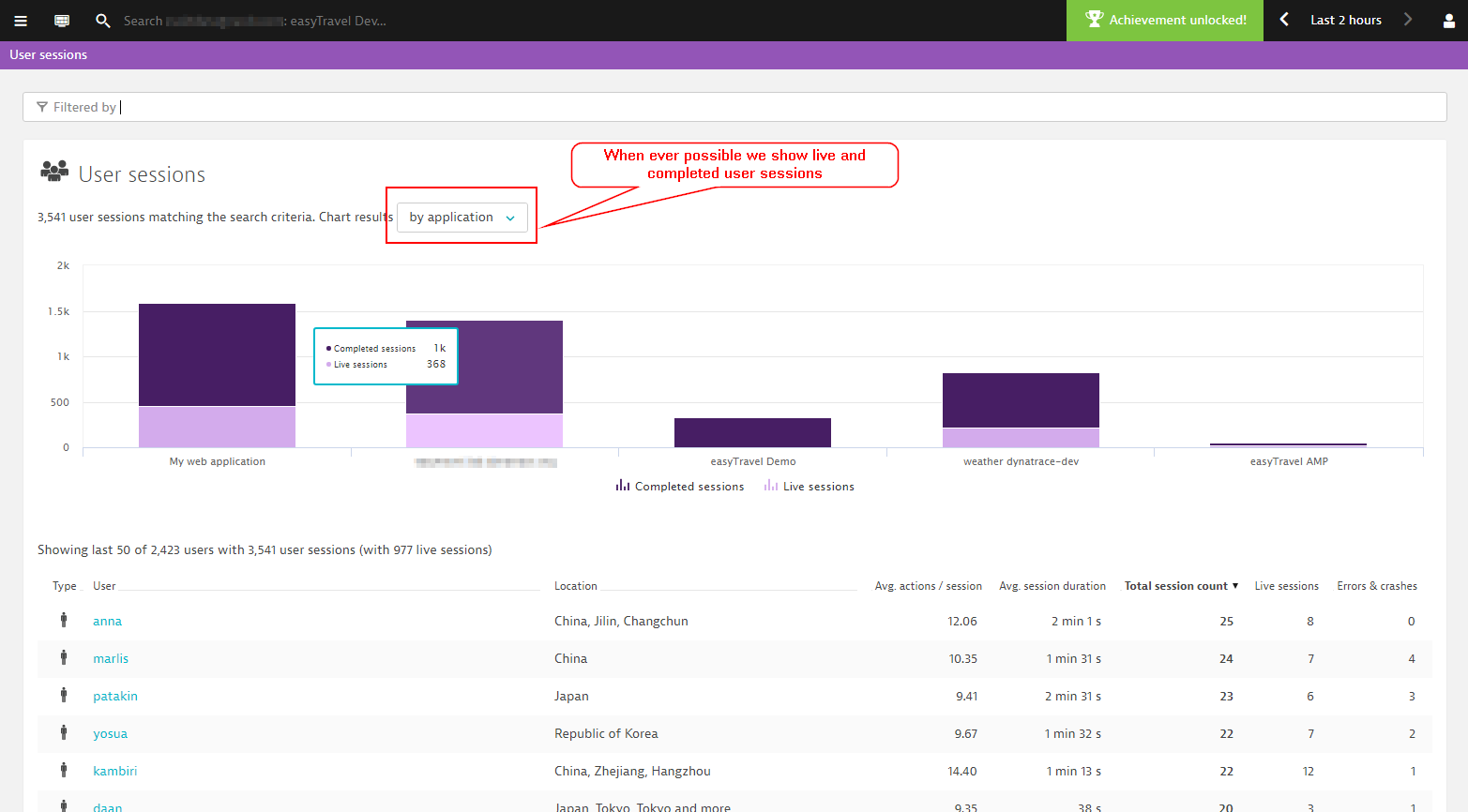This screenshot has width=1468, height=812.
Task: Click avg actions value 12.06
Action: [962, 621]
